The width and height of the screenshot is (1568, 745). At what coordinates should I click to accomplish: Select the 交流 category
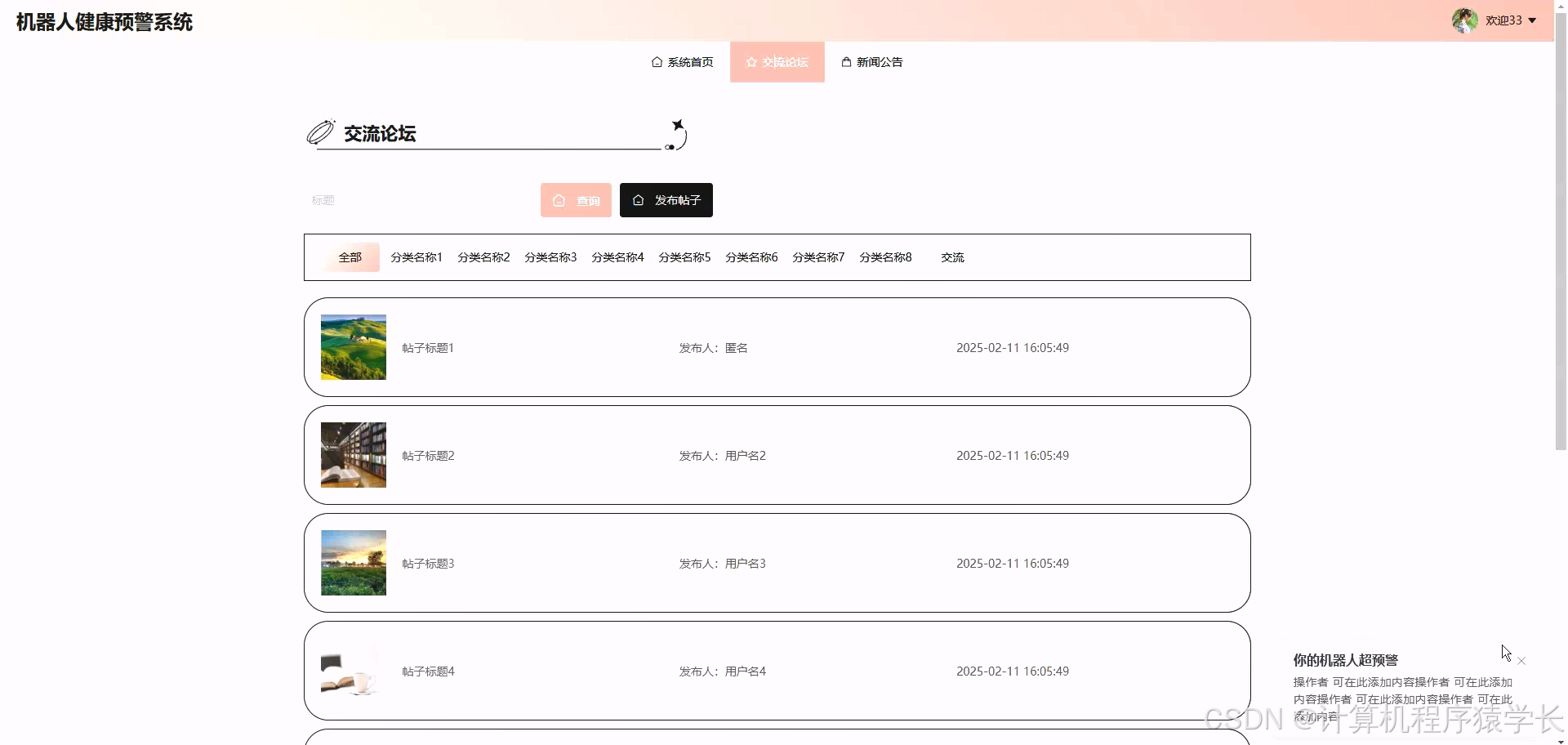click(x=951, y=257)
